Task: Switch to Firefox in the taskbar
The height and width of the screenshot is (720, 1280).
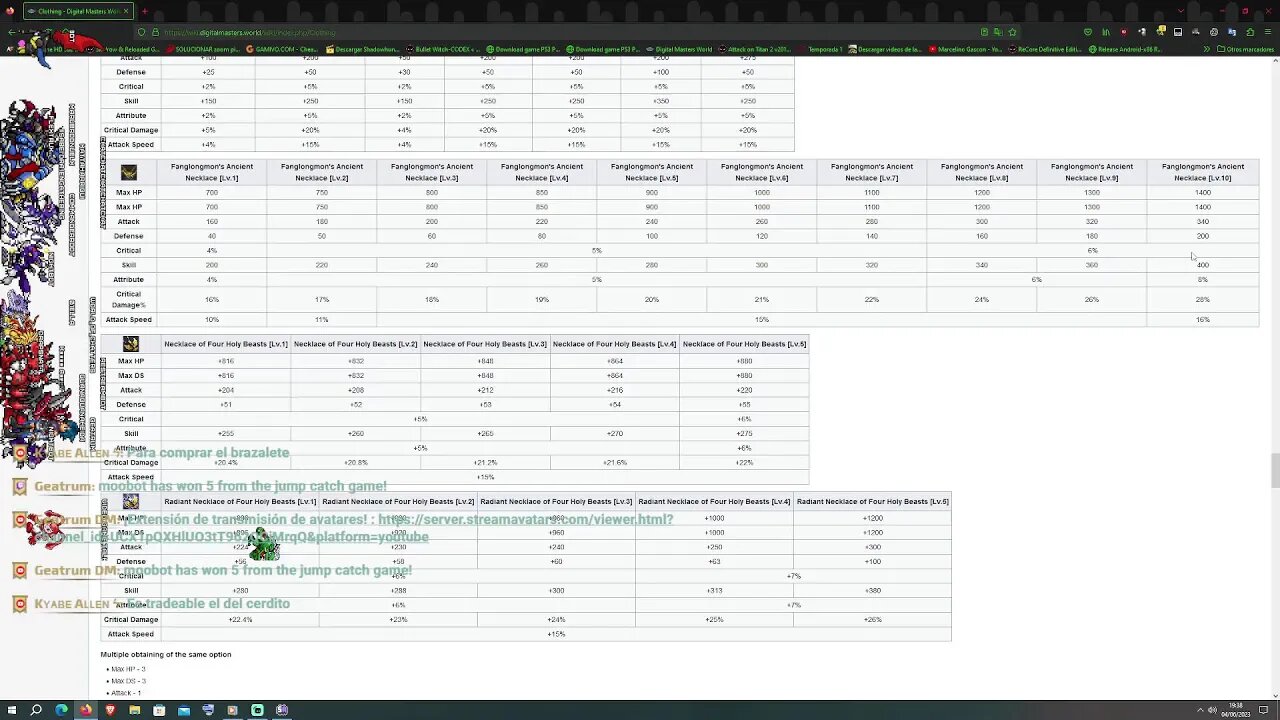Action: tap(86, 710)
